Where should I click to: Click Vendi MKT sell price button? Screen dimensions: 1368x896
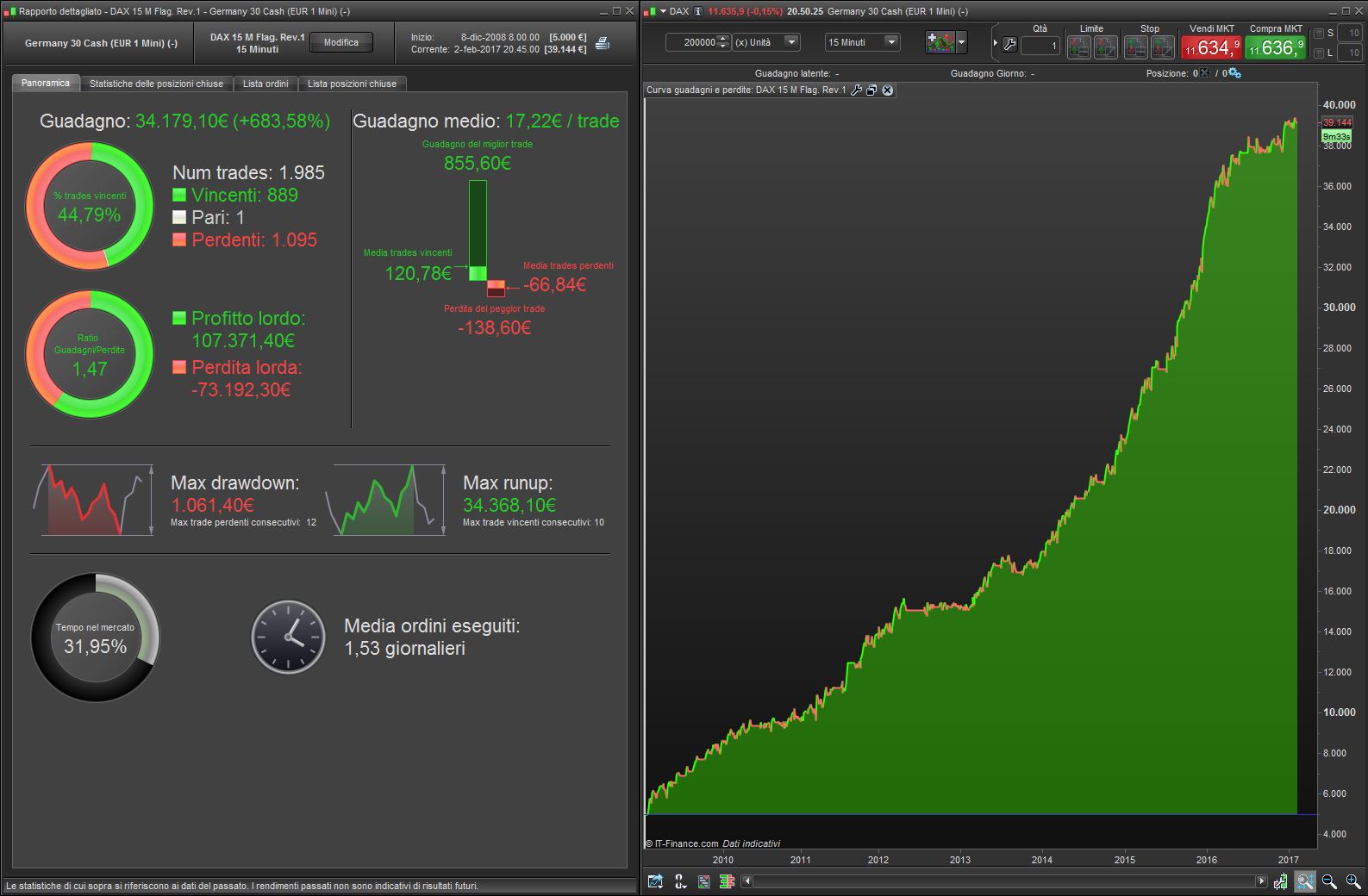click(1211, 47)
